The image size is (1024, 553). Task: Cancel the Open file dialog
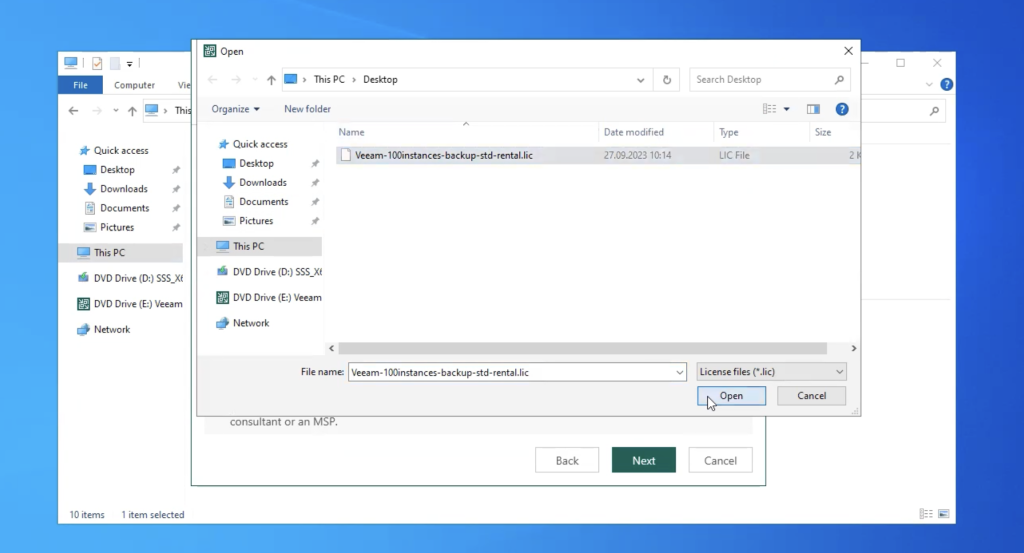811,396
